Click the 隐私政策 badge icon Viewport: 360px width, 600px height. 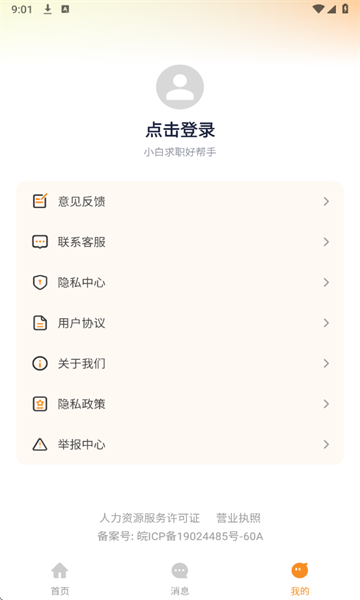tap(40, 404)
